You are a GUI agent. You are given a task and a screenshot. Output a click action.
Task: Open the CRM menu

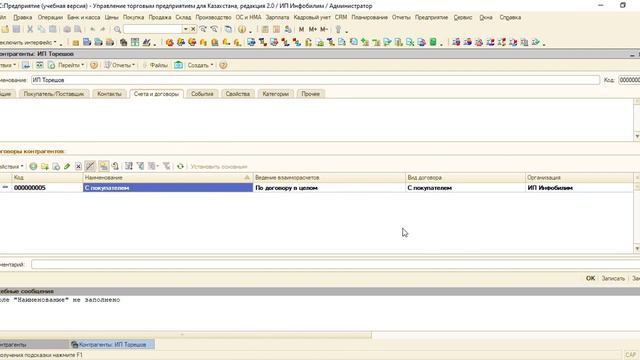[x=341, y=18]
